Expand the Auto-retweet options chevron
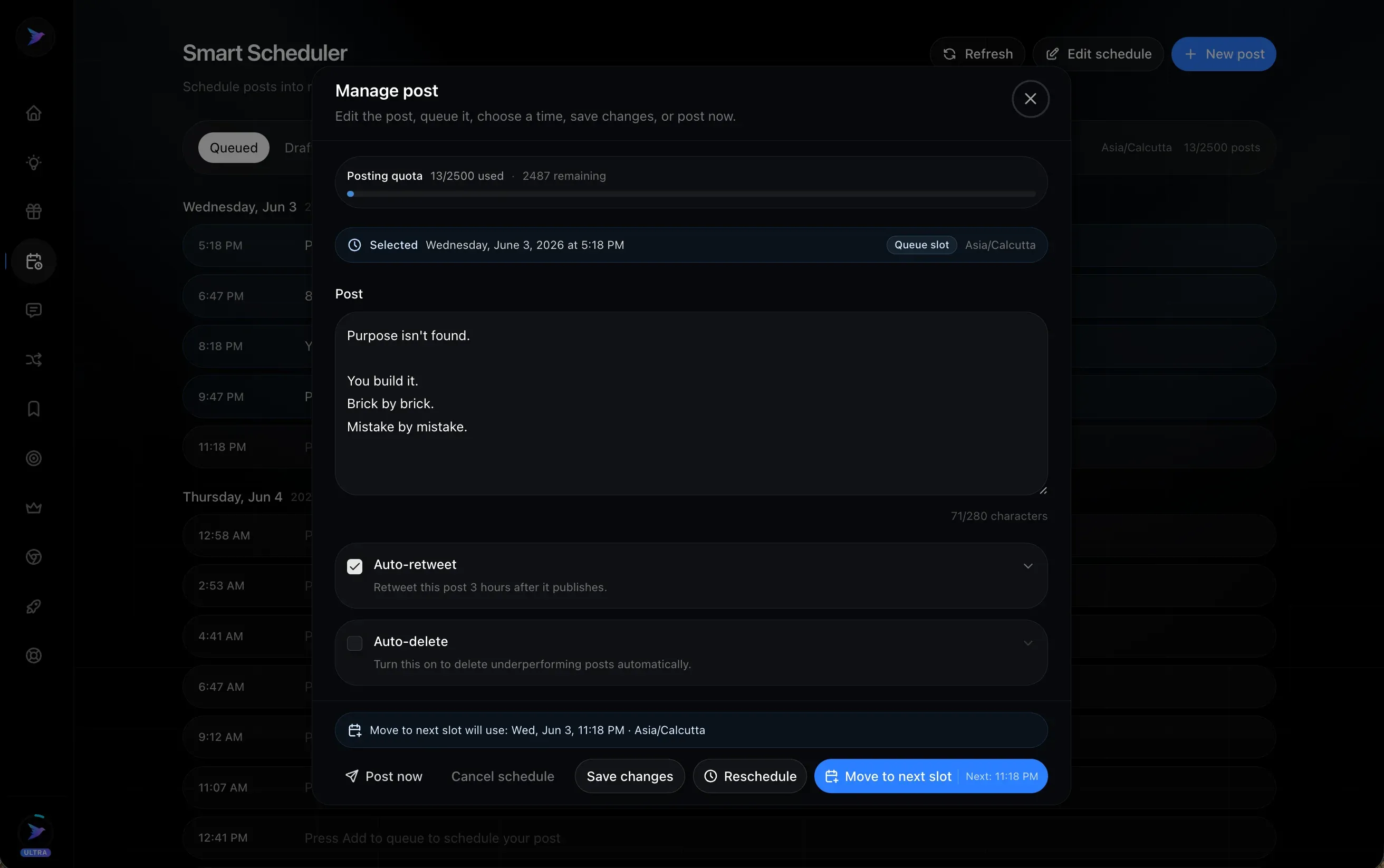Image resolution: width=1384 pixels, height=868 pixels. tap(1028, 566)
